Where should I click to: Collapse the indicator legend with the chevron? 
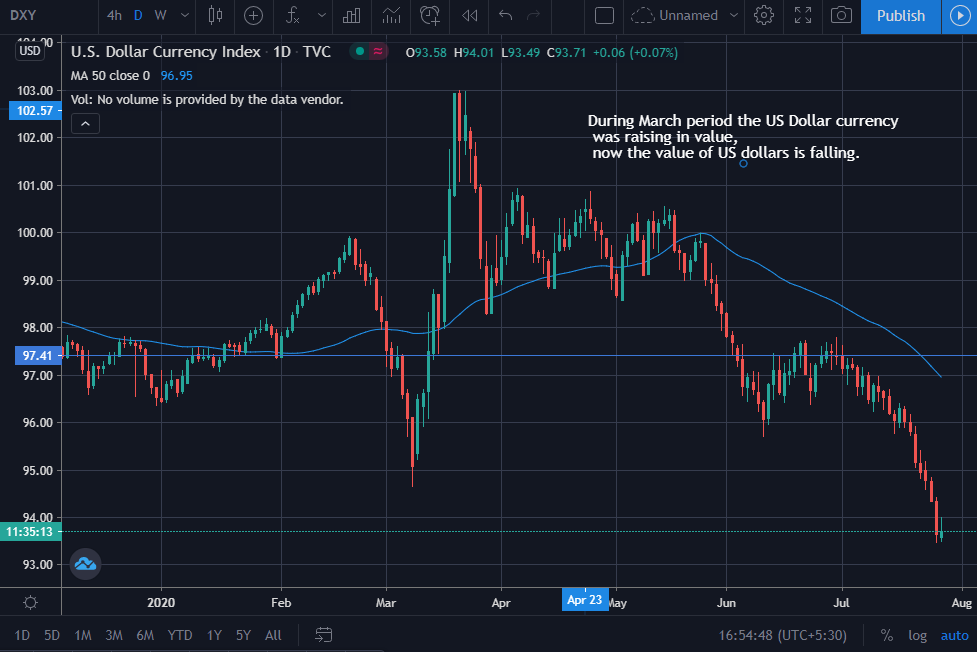click(x=85, y=124)
